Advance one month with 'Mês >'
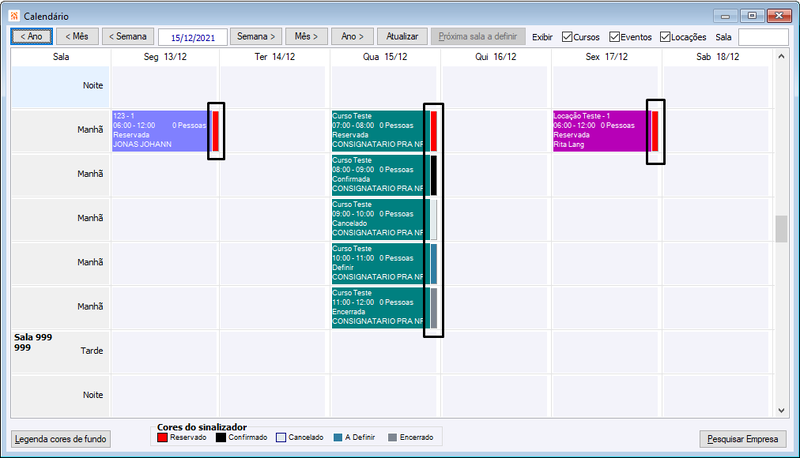The width and height of the screenshot is (800, 458). tap(306, 37)
